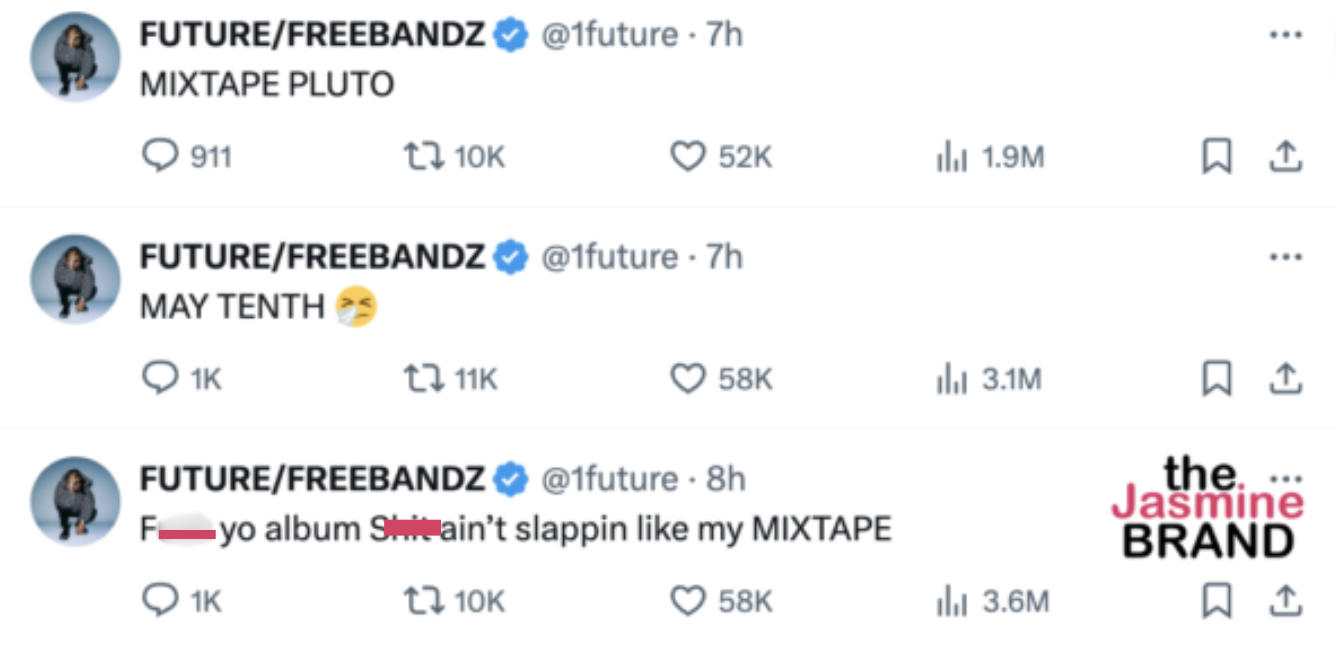Open the more options menu on MAY TENTH tweet

pyautogui.click(x=1283, y=256)
